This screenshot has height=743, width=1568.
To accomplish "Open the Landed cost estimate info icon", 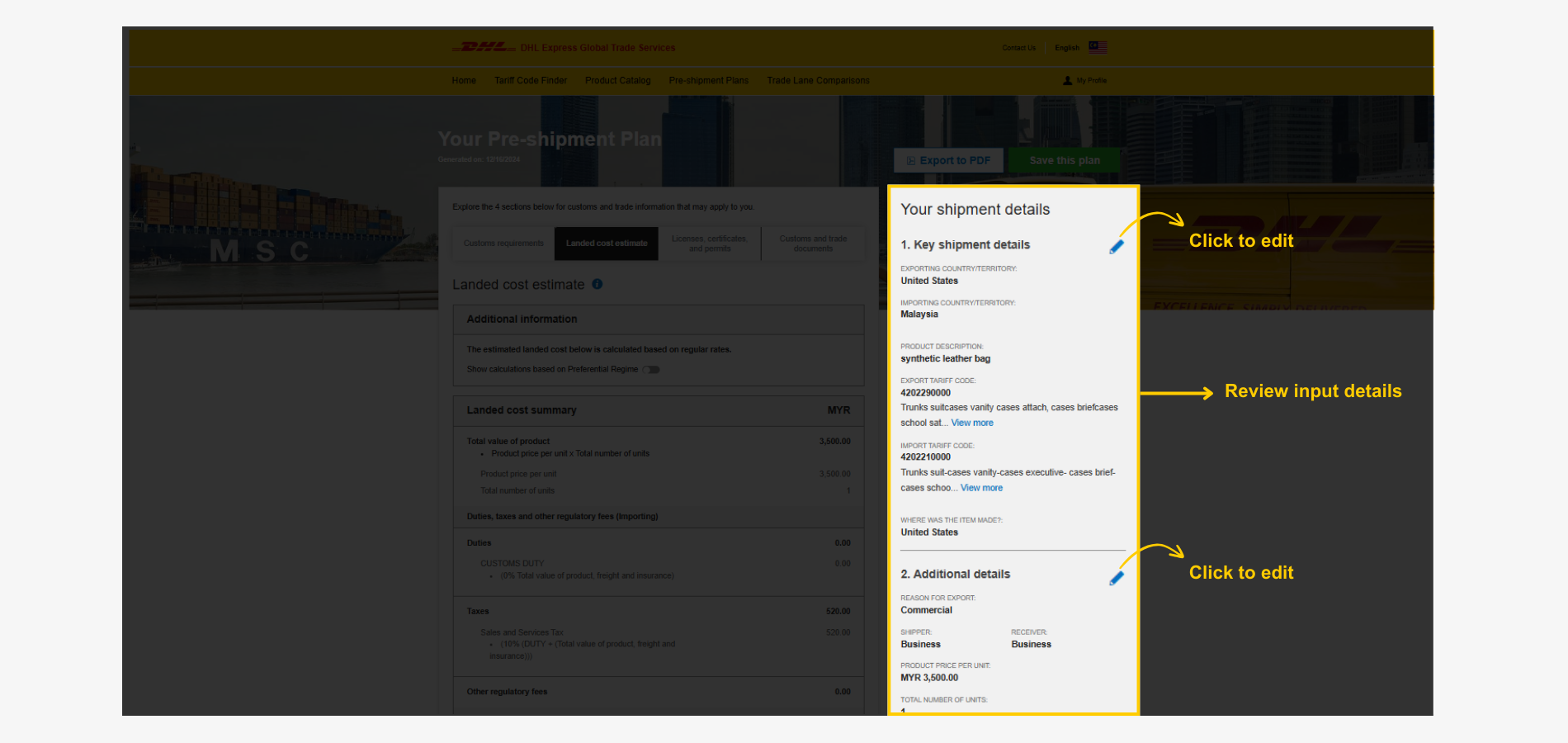I will pyautogui.click(x=597, y=284).
